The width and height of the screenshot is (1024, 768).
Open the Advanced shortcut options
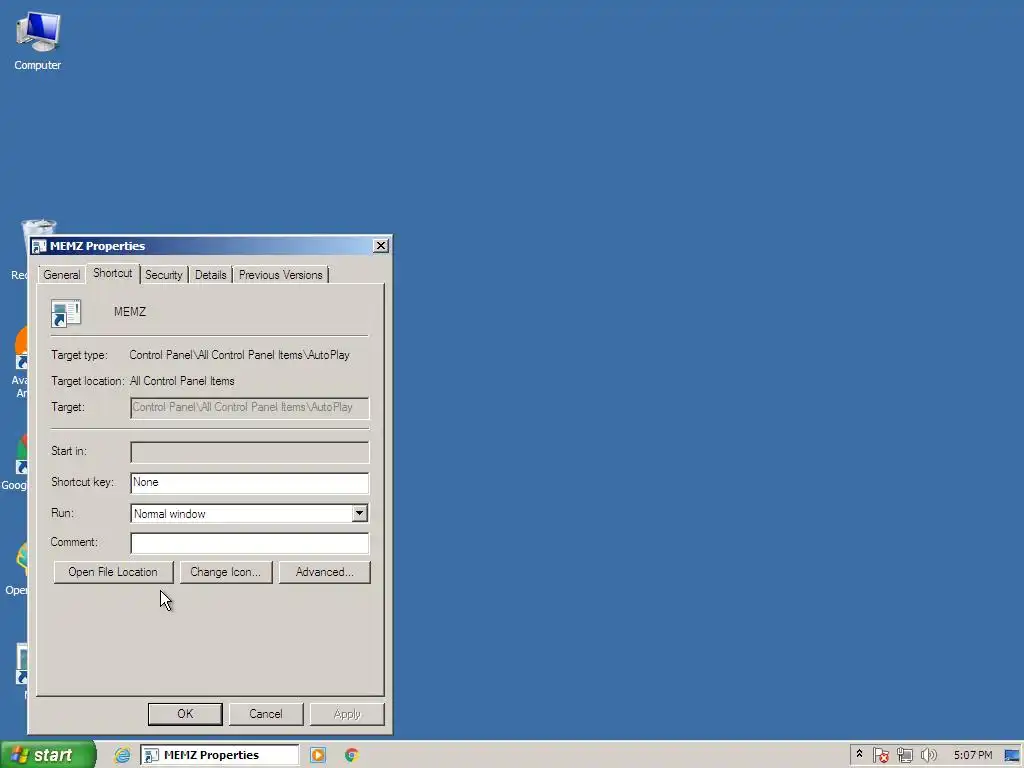click(x=325, y=572)
